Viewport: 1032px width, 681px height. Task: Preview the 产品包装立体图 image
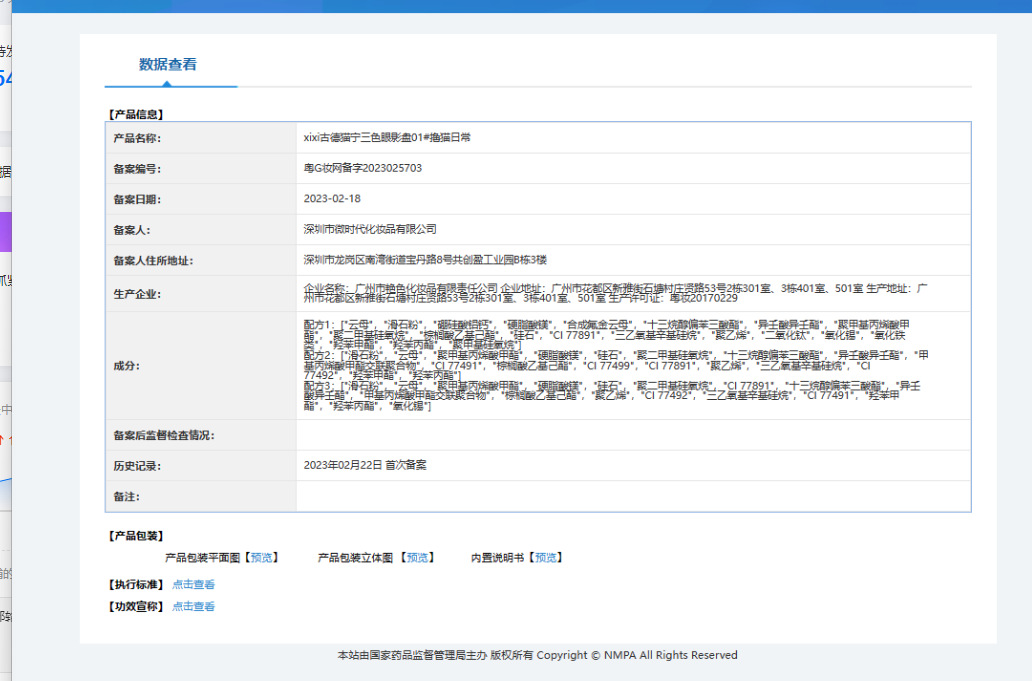tap(417, 557)
